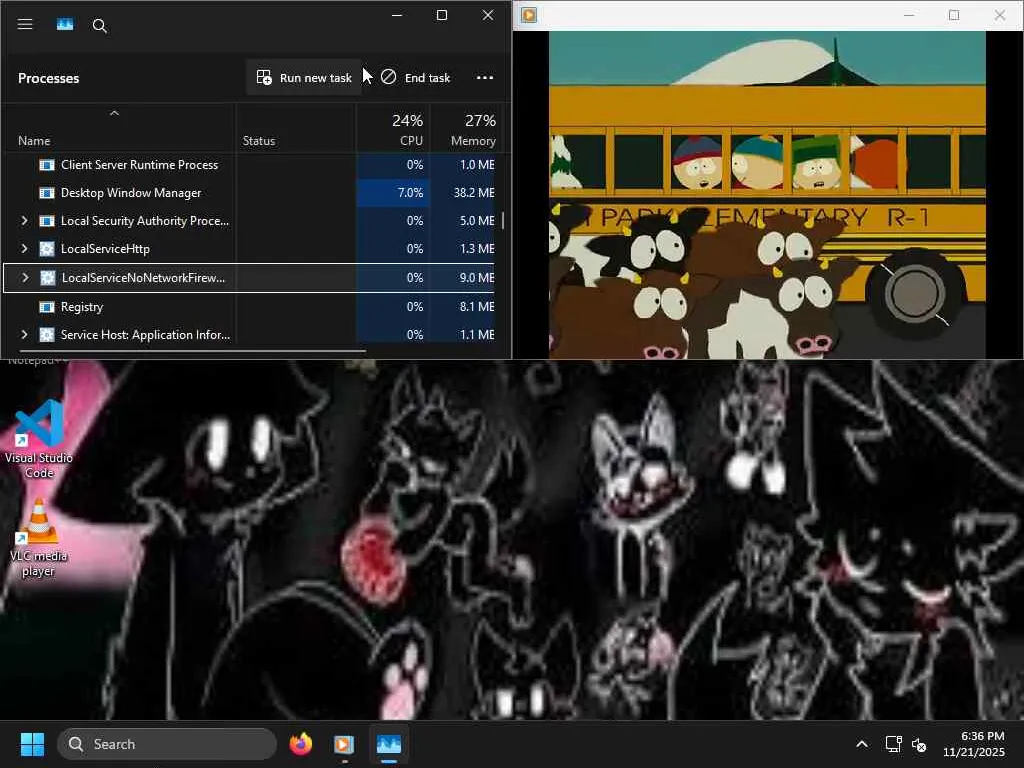Switch to Task Manager taskbar icon
Screen dimensions: 1024x768
pyautogui.click(x=389, y=744)
